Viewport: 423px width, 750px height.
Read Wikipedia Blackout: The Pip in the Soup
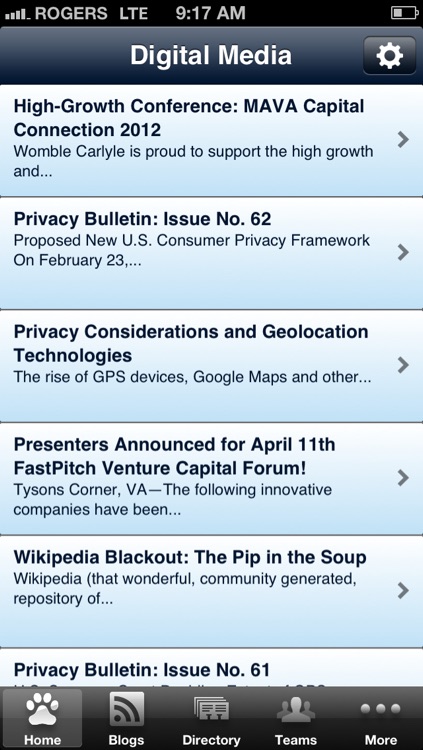tap(190, 558)
